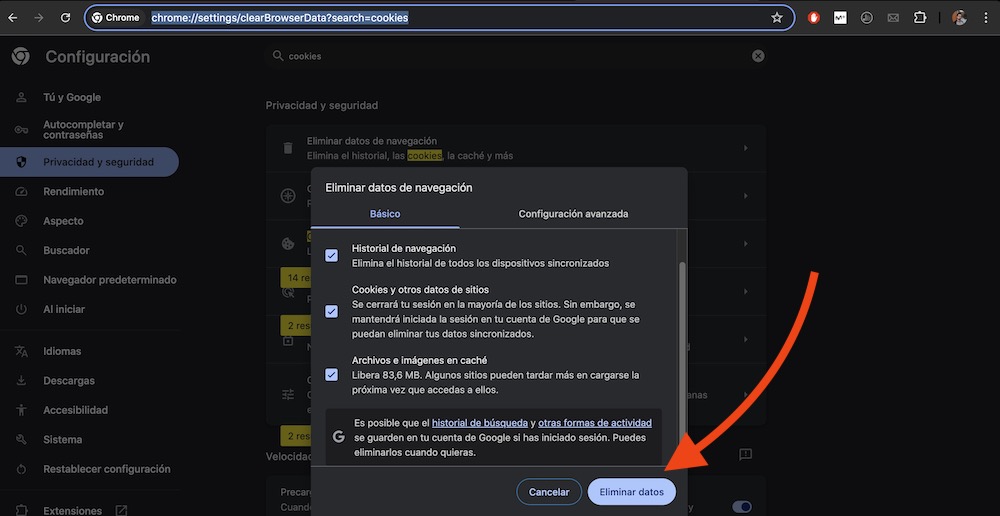Uncheck Archivos e imágenes en caché
Image resolution: width=1000 pixels, height=516 pixels.
[332, 374]
